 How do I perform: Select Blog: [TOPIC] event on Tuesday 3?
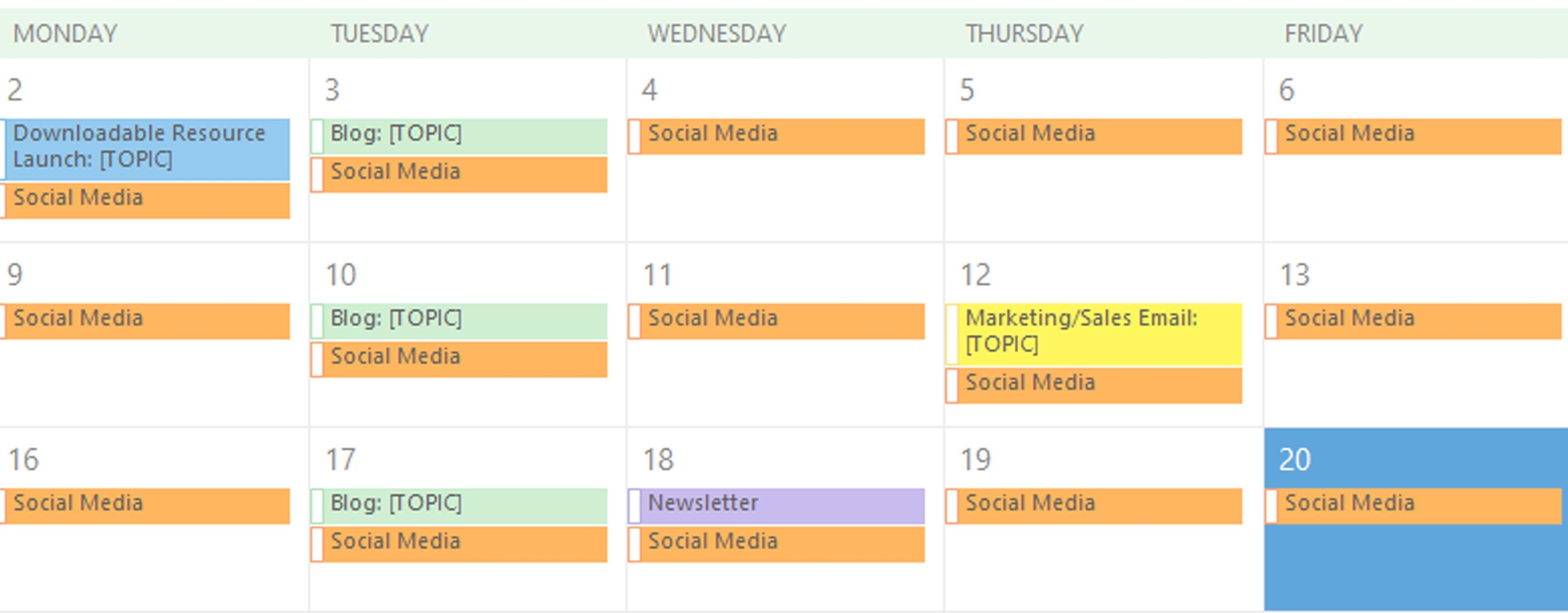459,136
